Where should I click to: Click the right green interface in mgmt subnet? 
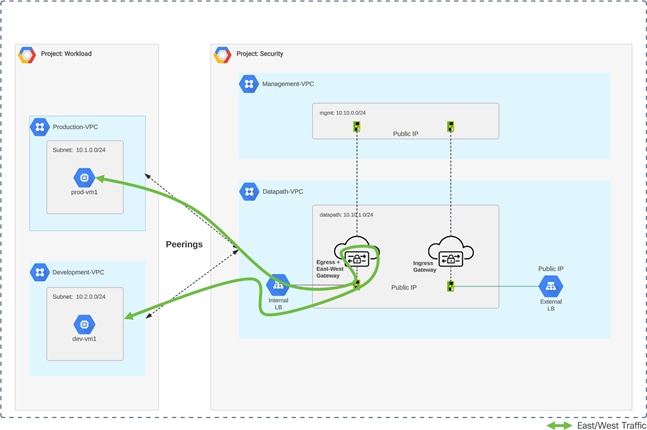tap(451, 127)
